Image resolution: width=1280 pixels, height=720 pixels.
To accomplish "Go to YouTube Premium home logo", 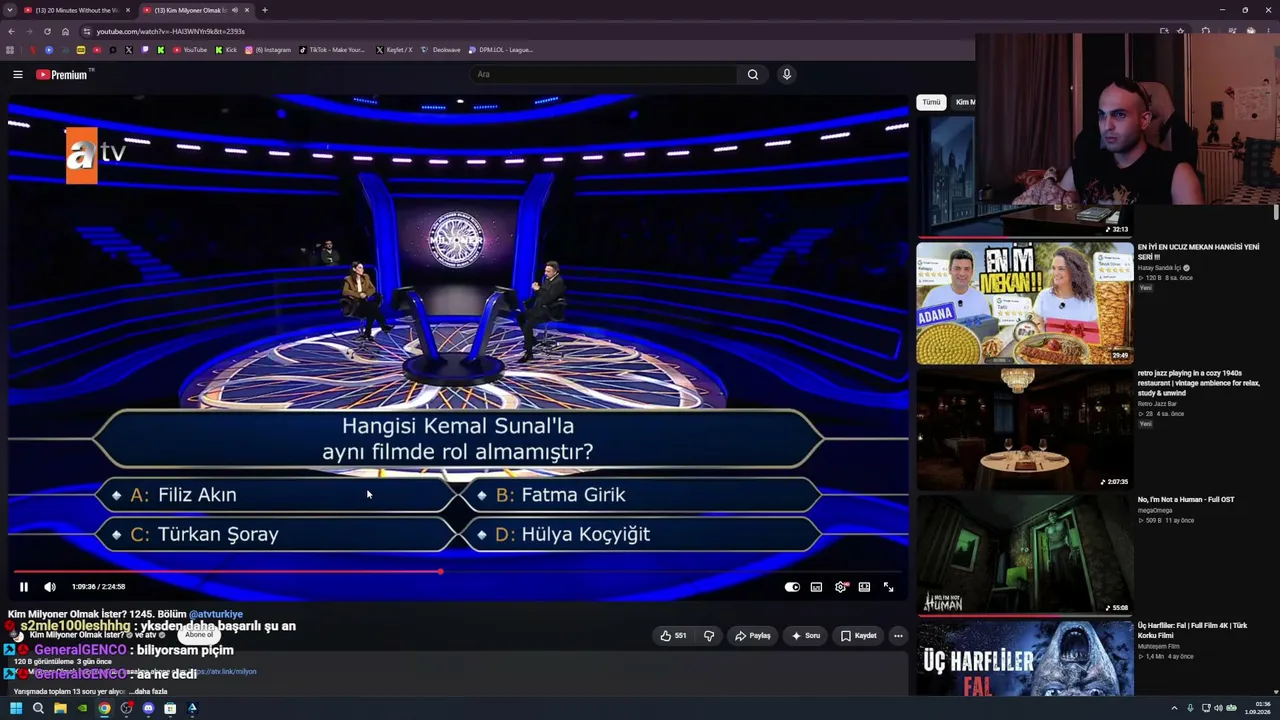I will point(62,75).
